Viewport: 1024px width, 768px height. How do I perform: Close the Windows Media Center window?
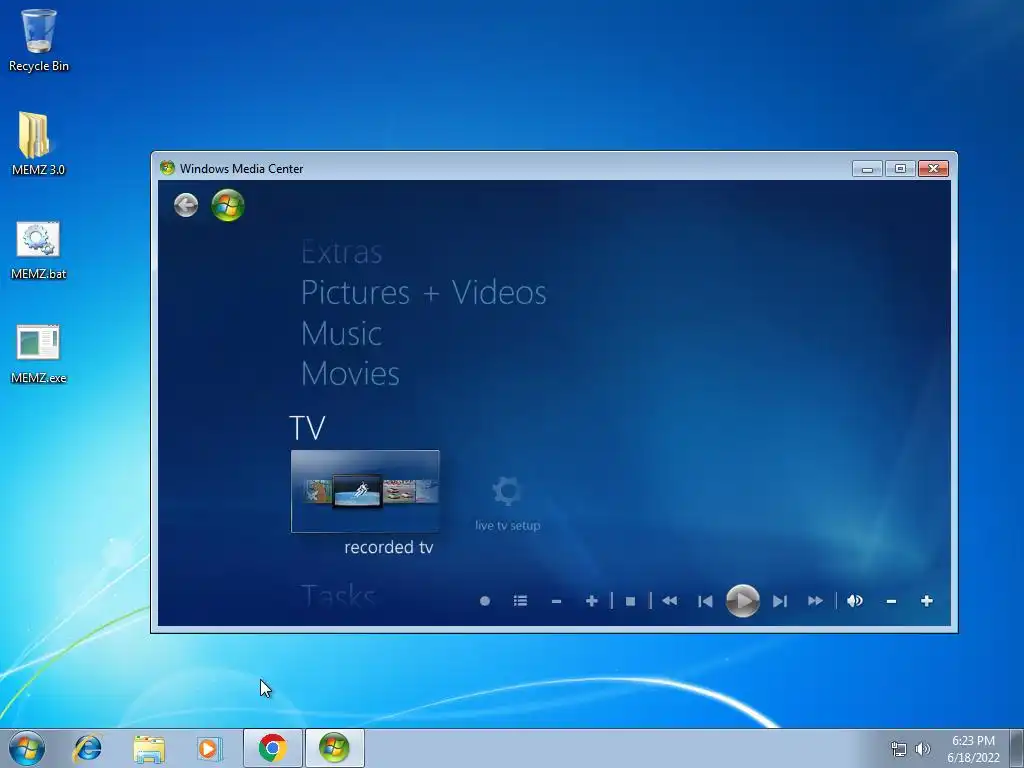tap(933, 168)
